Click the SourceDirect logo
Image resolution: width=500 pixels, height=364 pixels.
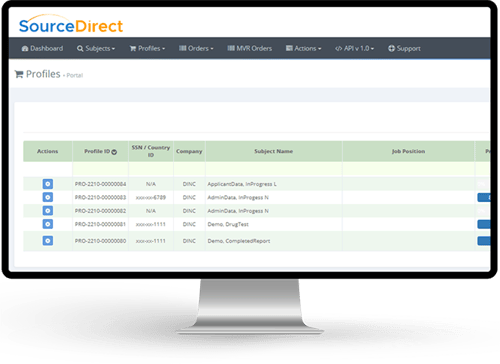point(71,24)
